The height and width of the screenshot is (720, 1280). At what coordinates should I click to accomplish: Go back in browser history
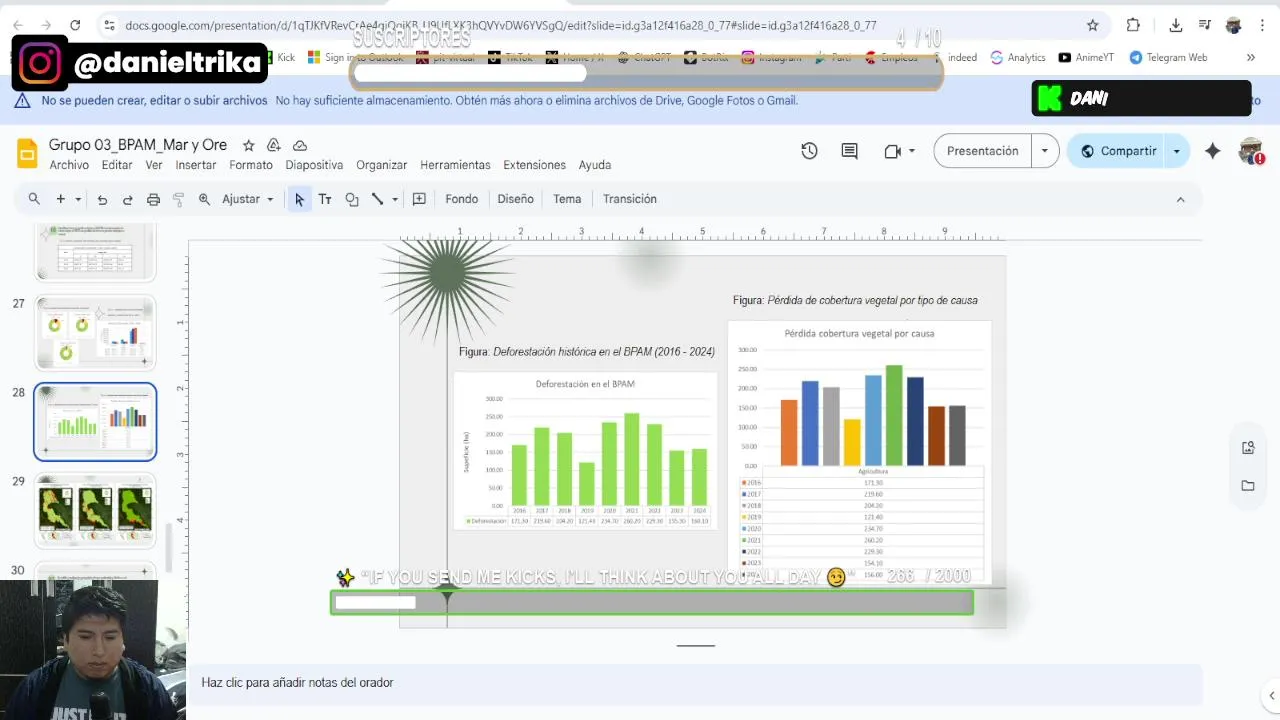19,25
